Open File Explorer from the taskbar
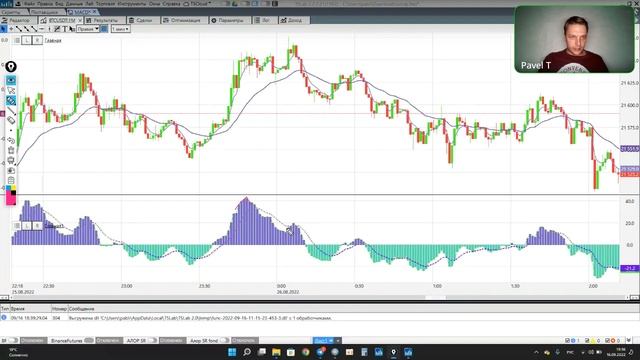 276,352
